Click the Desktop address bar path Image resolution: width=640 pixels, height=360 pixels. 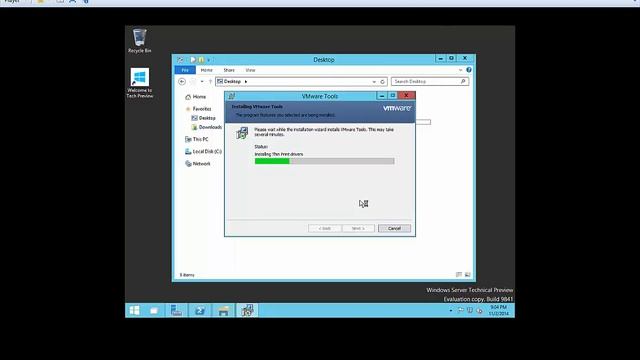[x=232, y=82]
